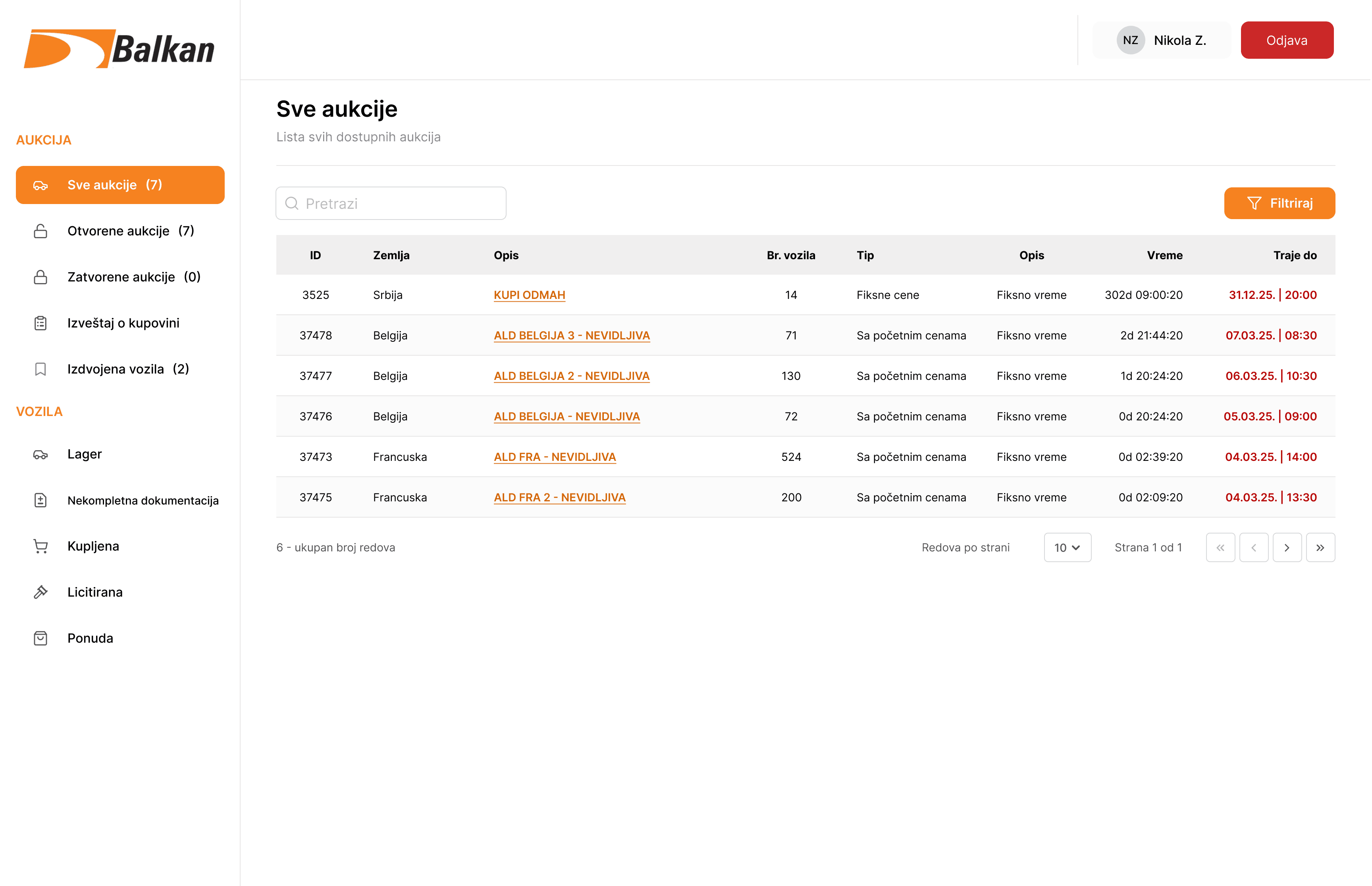The width and height of the screenshot is (1372, 886).
Task: Click the Odjava logout button
Action: [x=1287, y=40]
